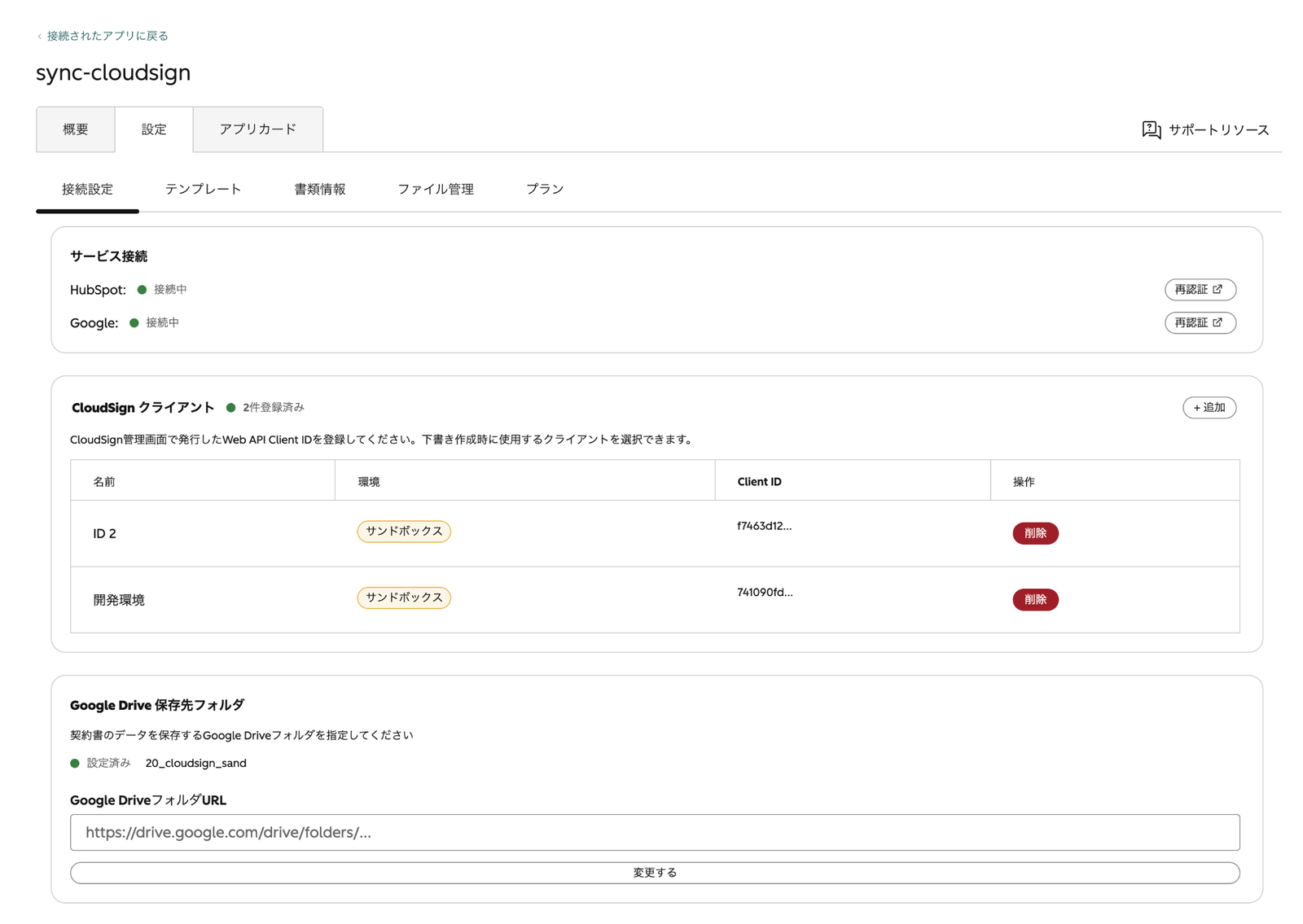The width and height of the screenshot is (1303, 924).
Task: Click the サービス接続 section heading
Action: (x=108, y=256)
